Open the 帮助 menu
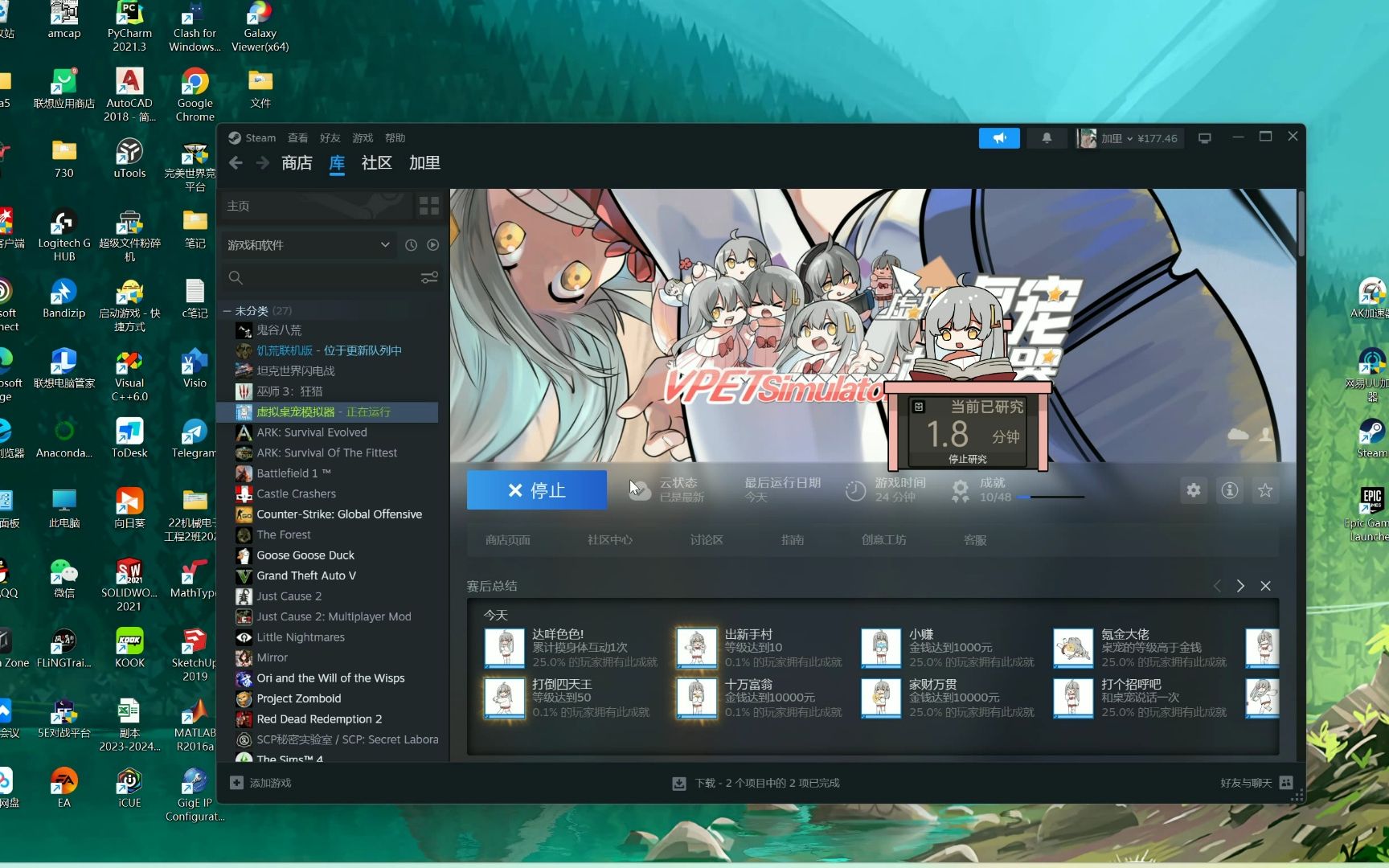 (395, 138)
